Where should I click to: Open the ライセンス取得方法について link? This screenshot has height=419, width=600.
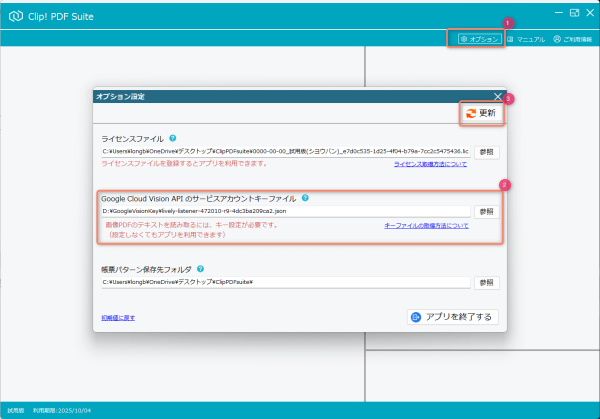(x=430, y=163)
